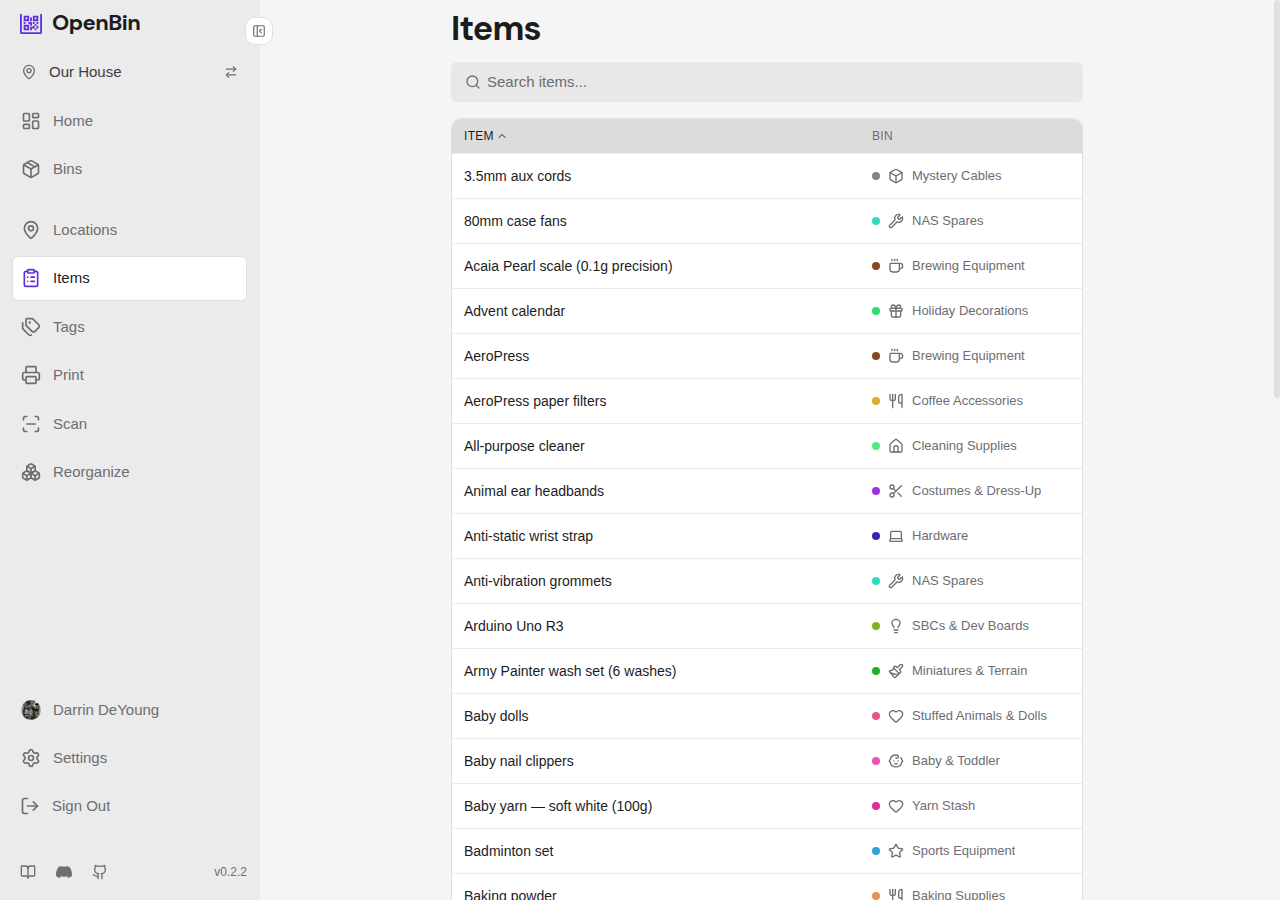This screenshot has height=900, width=1280.
Task: Sign out of OpenBin
Action: (81, 806)
